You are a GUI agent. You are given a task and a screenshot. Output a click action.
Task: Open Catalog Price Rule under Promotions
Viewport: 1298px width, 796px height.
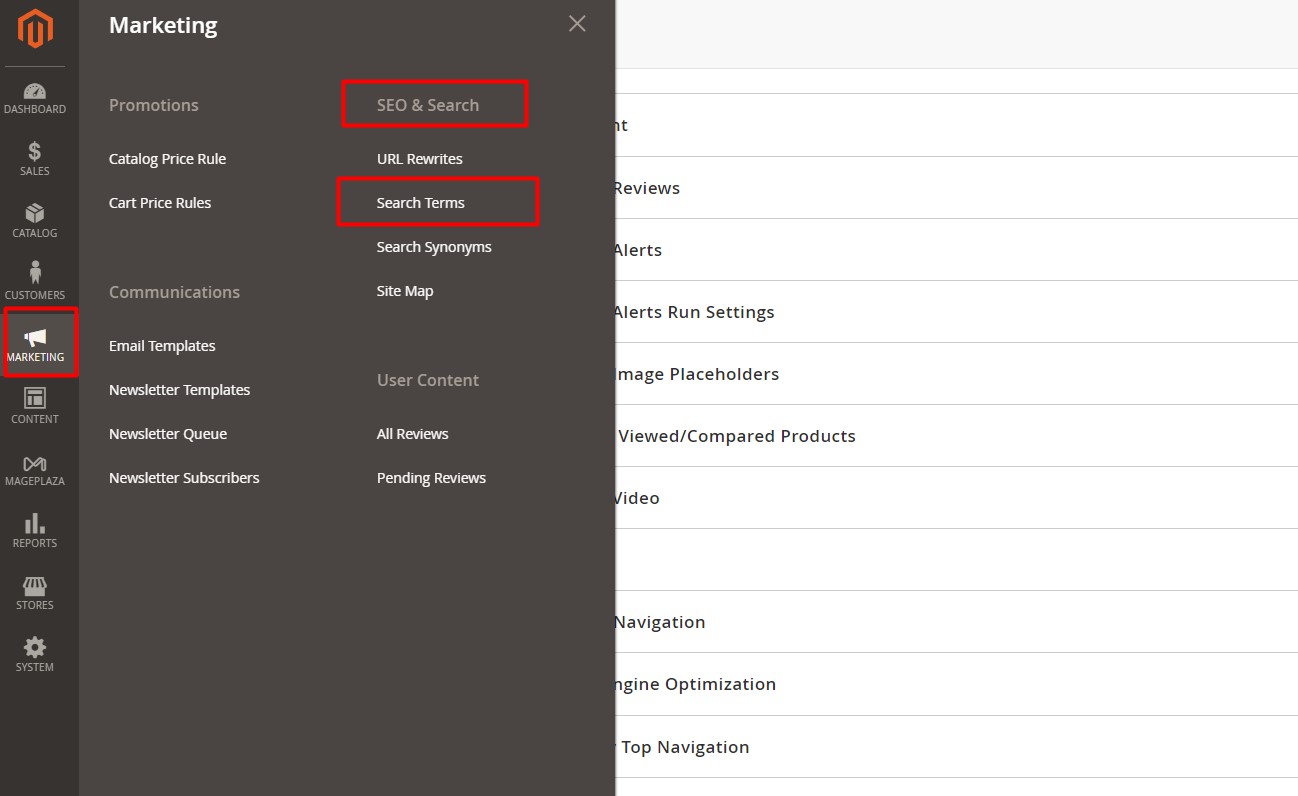[167, 158]
